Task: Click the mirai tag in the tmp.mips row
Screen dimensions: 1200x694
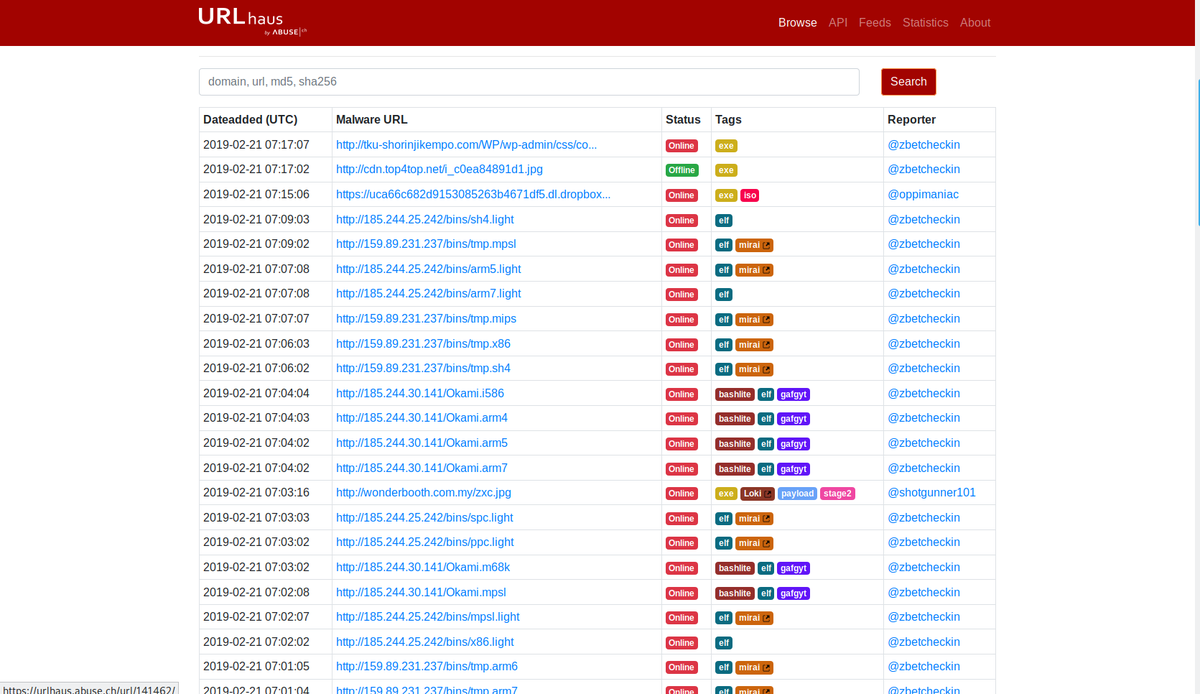Action: click(x=754, y=320)
